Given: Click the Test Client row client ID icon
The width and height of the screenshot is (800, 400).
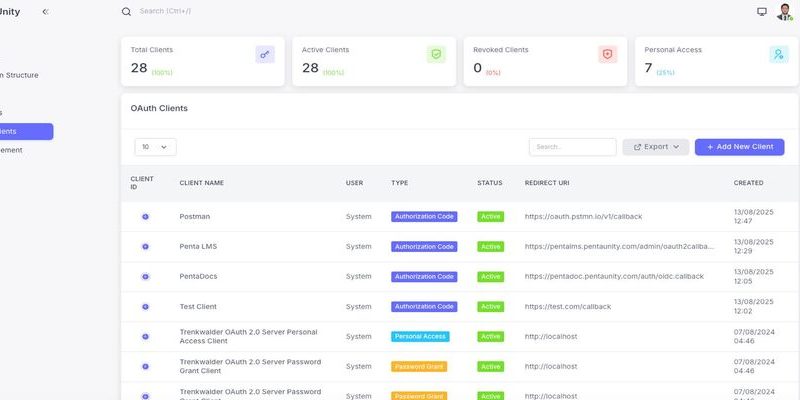Looking at the screenshot, I should (x=145, y=306).
